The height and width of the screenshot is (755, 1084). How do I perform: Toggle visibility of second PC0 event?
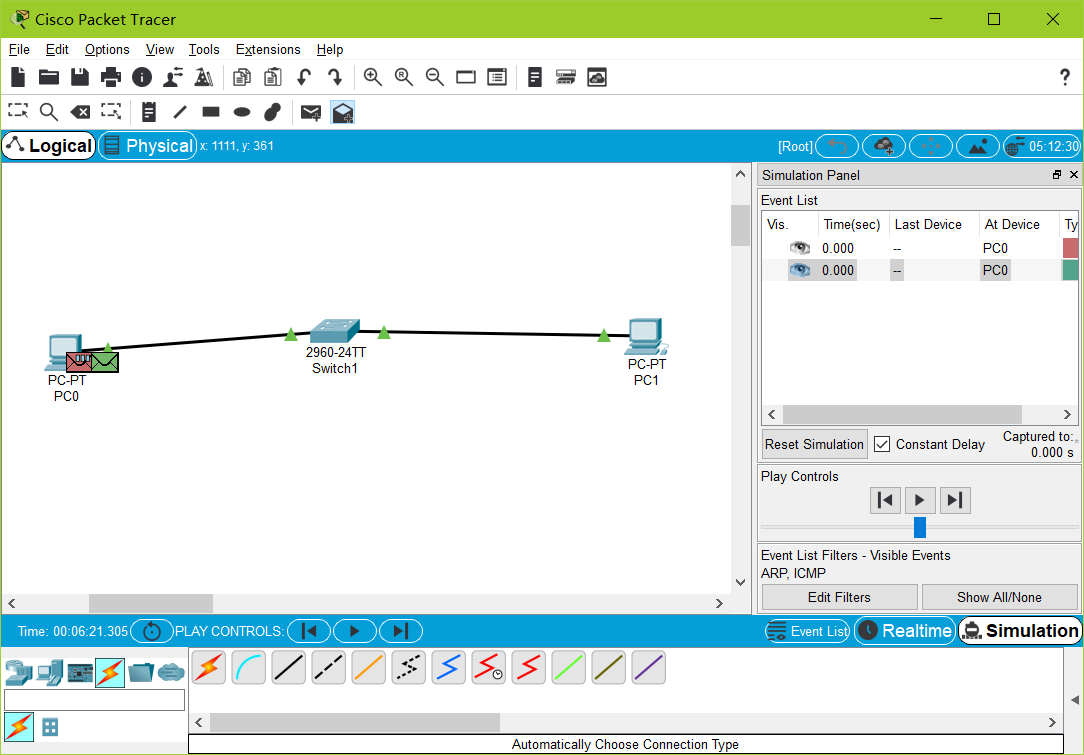coord(800,270)
